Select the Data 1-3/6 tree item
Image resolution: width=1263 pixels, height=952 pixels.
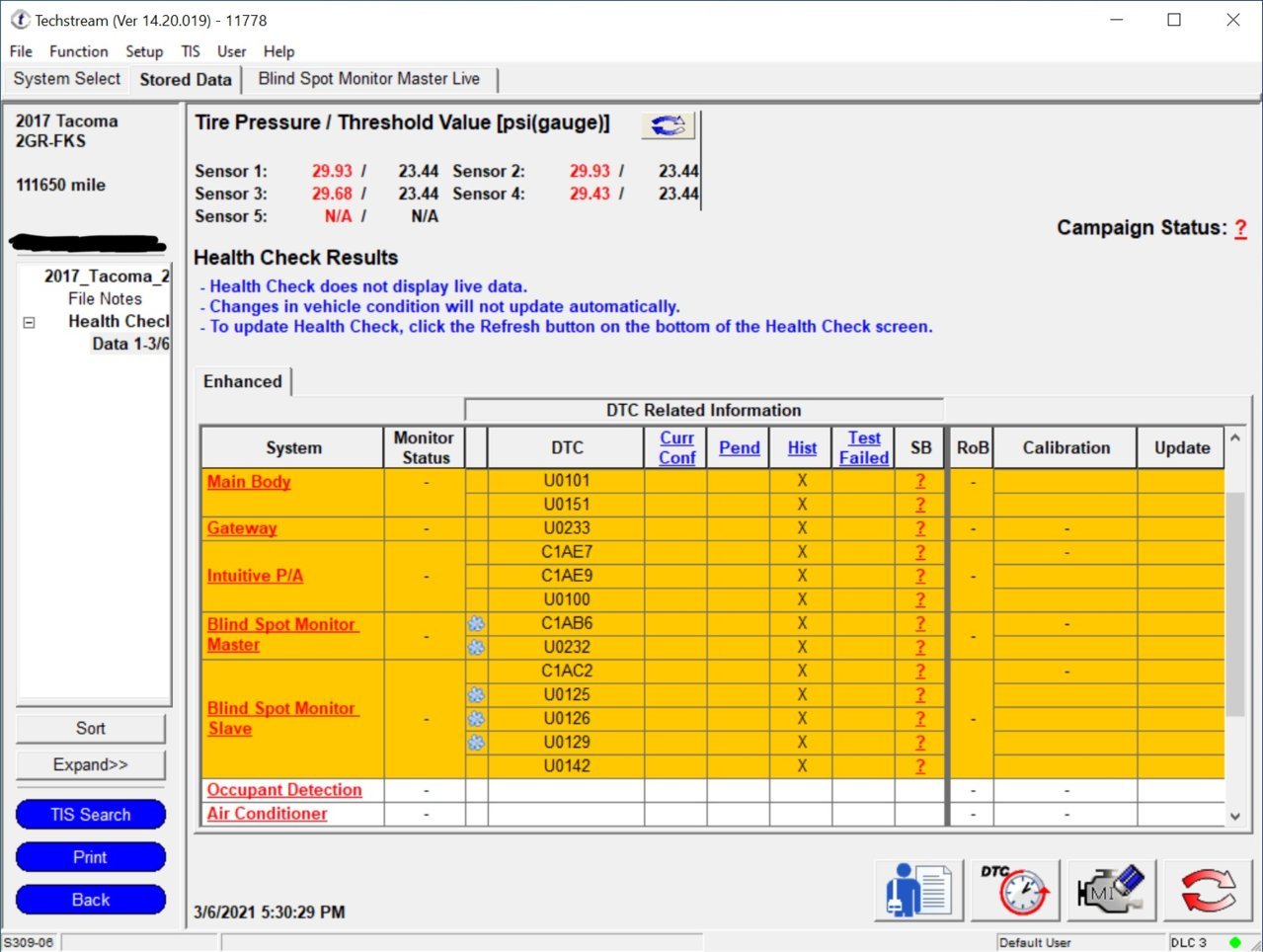point(130,344)
